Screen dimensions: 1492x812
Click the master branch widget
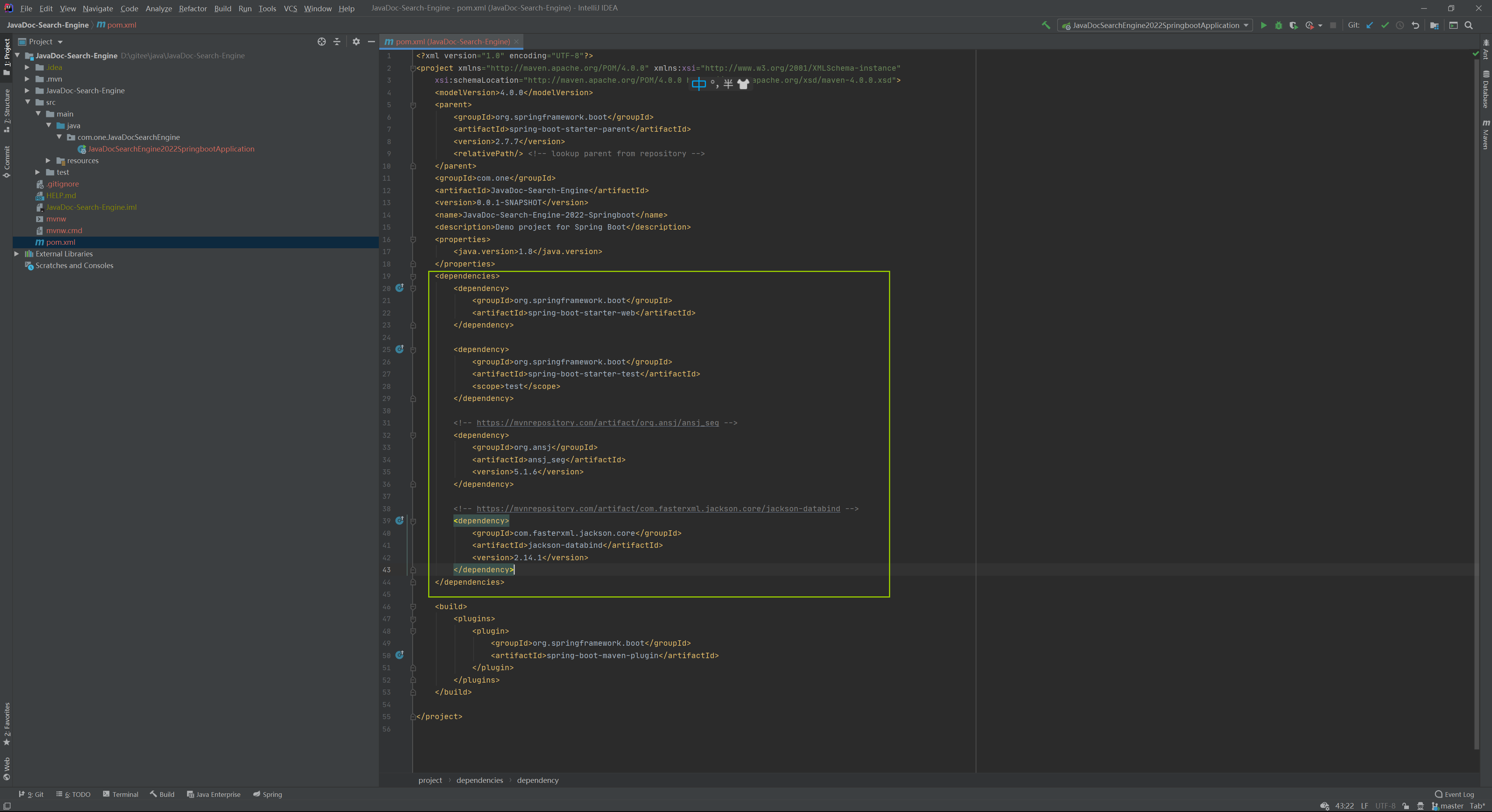[x=1447, y=806]
